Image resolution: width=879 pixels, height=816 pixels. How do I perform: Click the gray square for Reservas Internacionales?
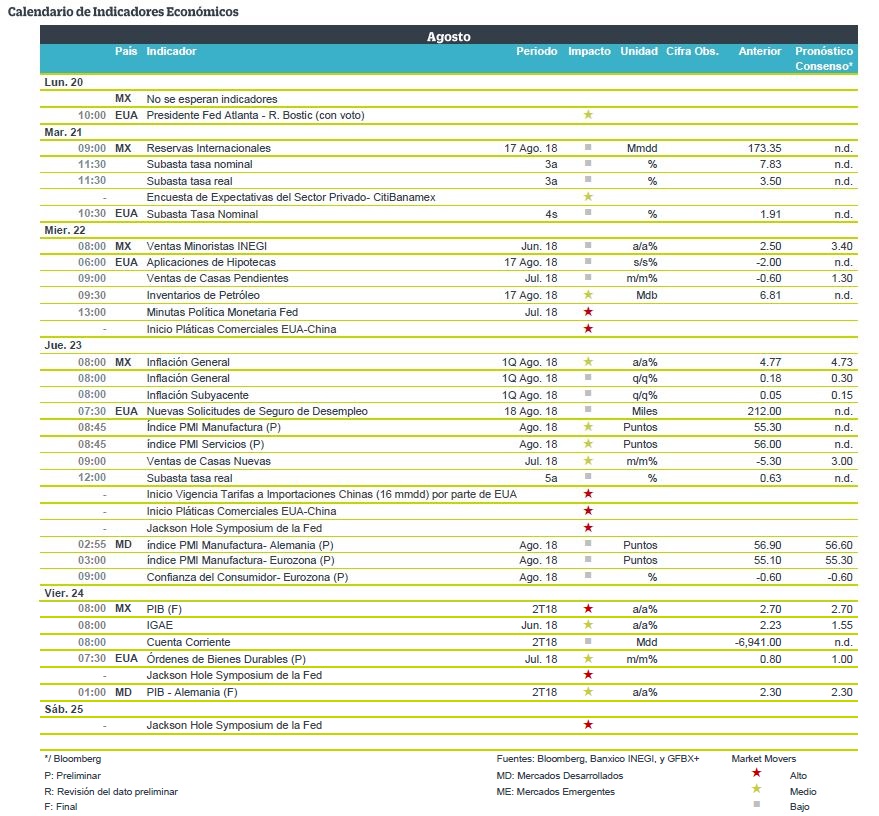588,147
